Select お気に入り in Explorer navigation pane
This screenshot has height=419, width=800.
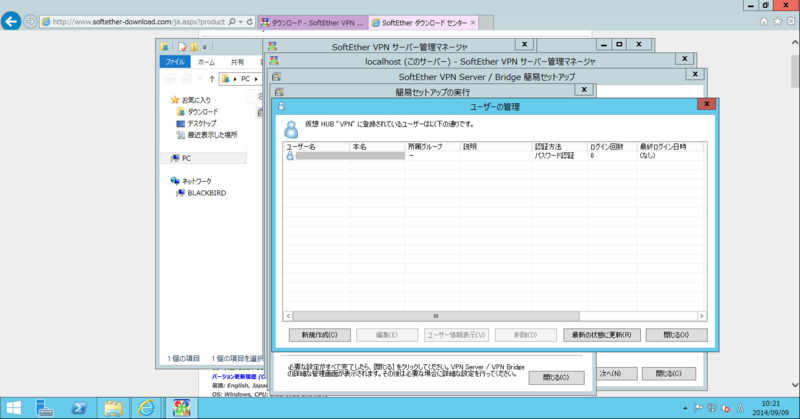click(x=196, y=100)
